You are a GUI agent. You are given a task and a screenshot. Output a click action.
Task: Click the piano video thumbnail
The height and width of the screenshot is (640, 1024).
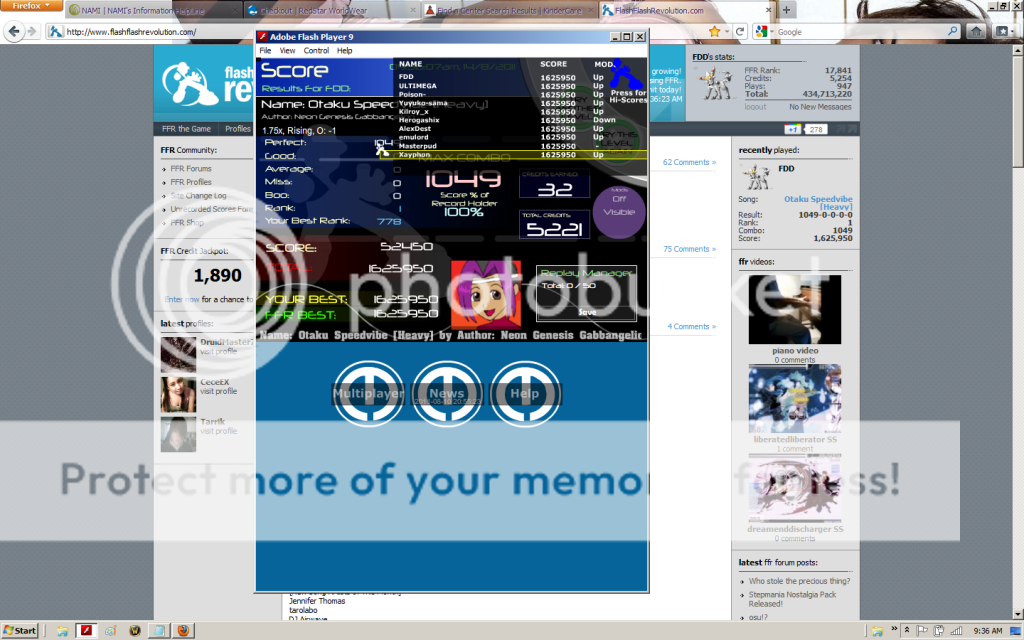795,310
